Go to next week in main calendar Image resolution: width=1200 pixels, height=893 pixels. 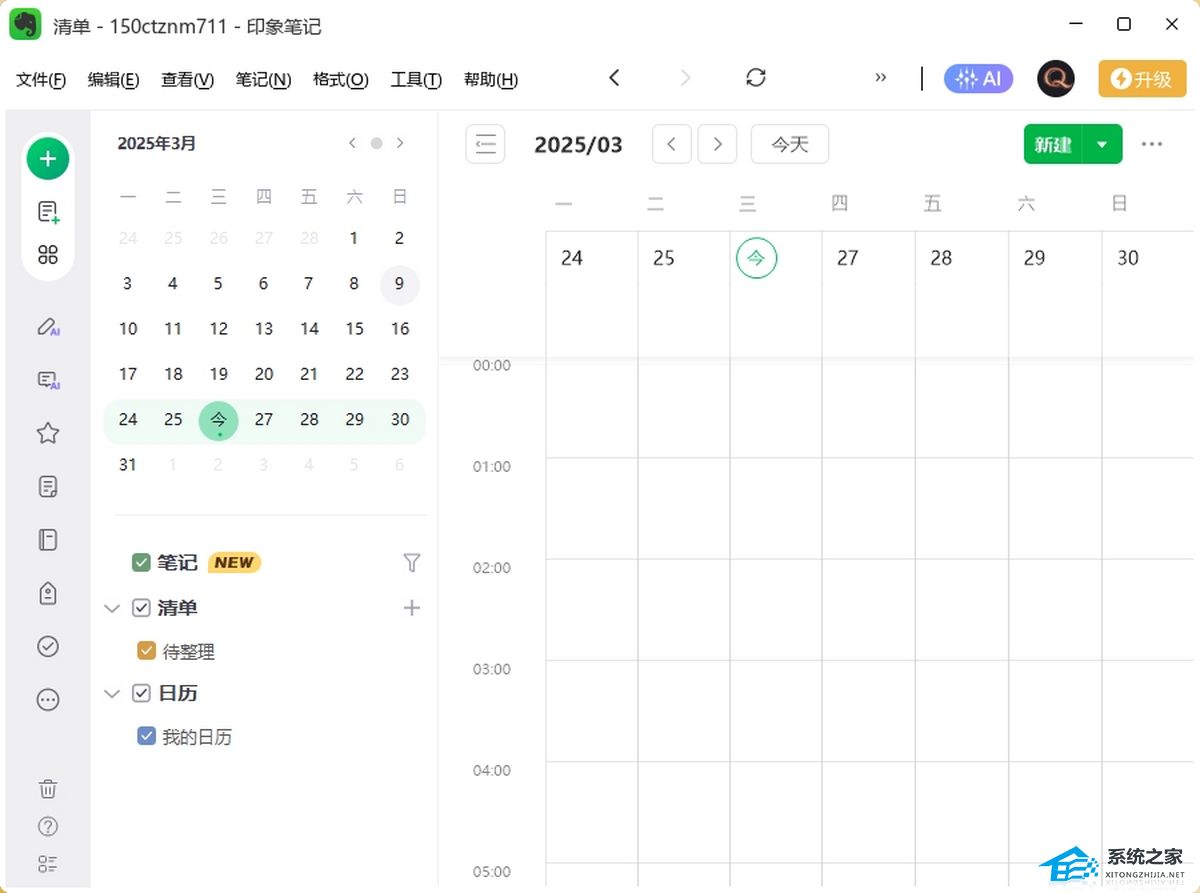(717, 144)
